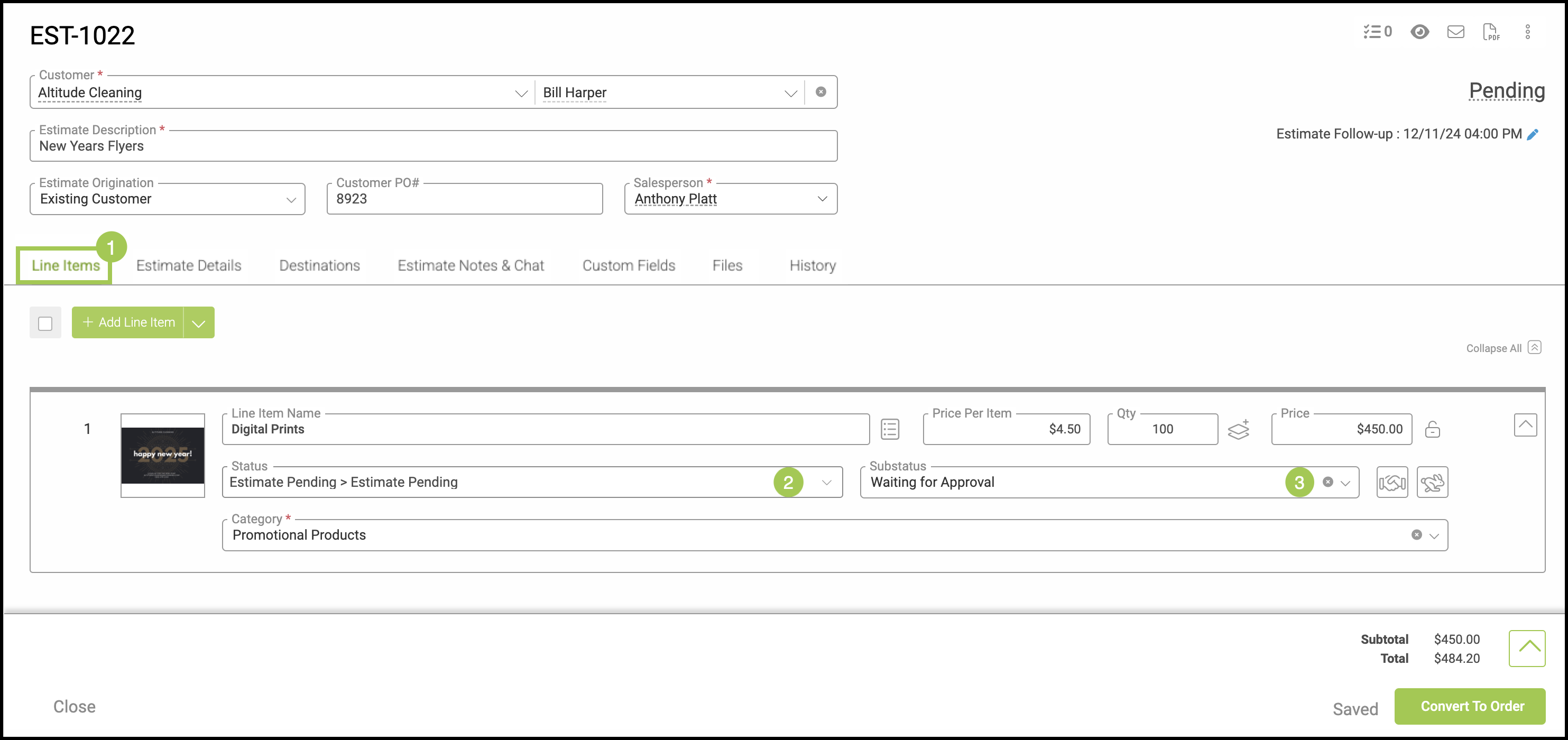
Task: Click the handshake icon beside Substatus
Action: (x=1392, y=483)
